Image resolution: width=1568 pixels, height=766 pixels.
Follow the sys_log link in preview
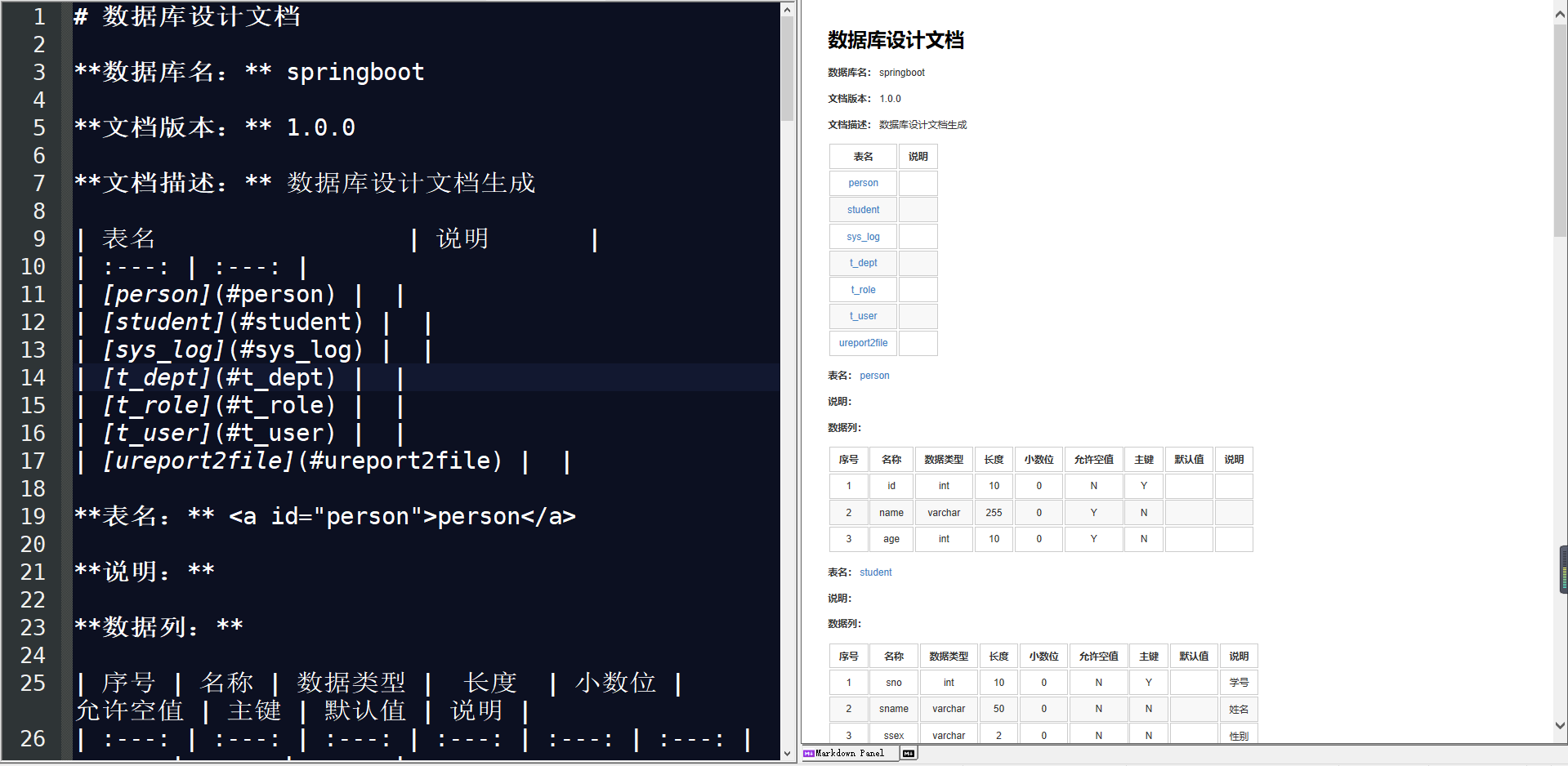pos(863,237)
